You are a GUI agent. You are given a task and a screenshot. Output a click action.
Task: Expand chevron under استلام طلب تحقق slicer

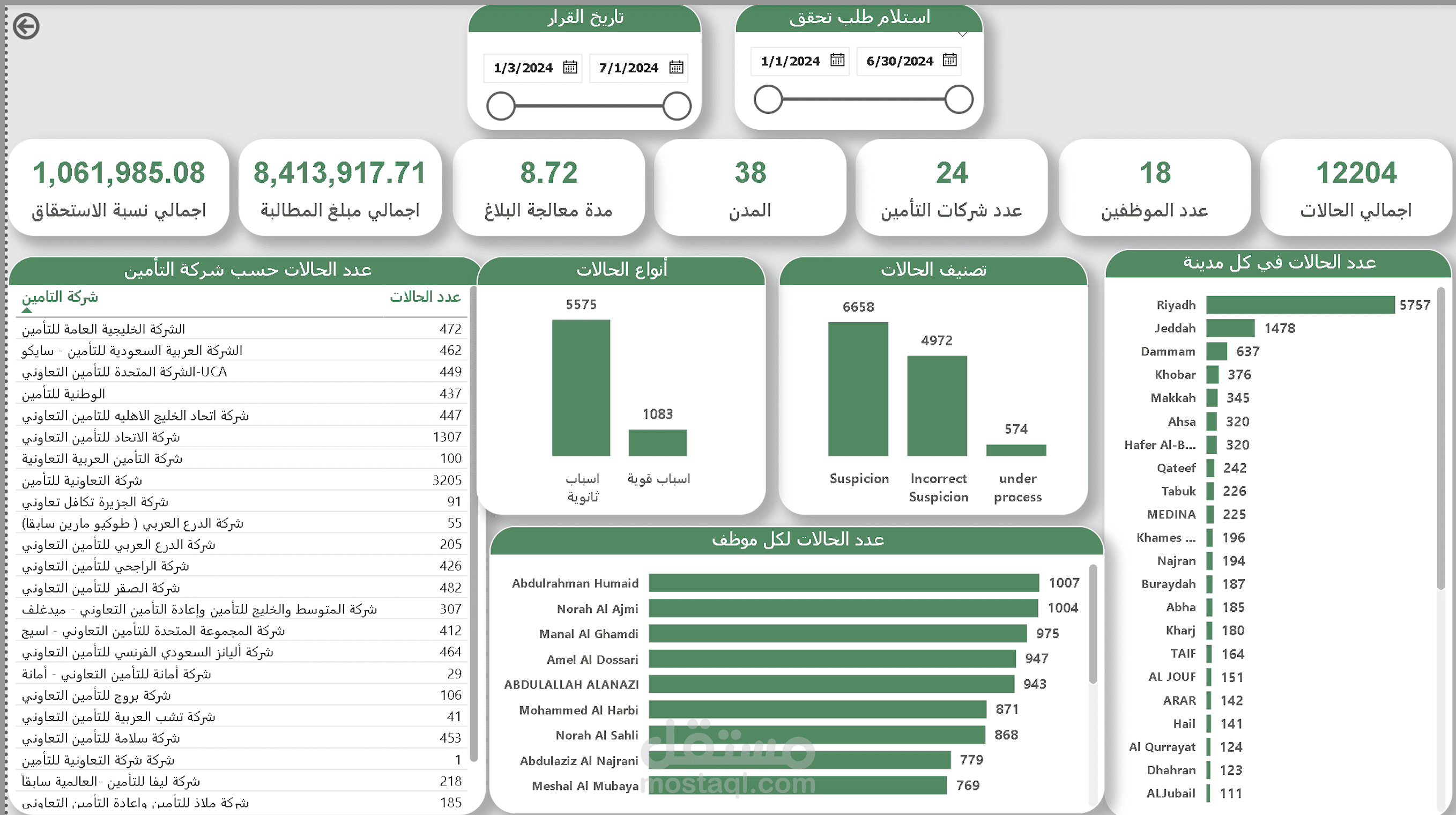pyautogui.click(x=962, y=34)
